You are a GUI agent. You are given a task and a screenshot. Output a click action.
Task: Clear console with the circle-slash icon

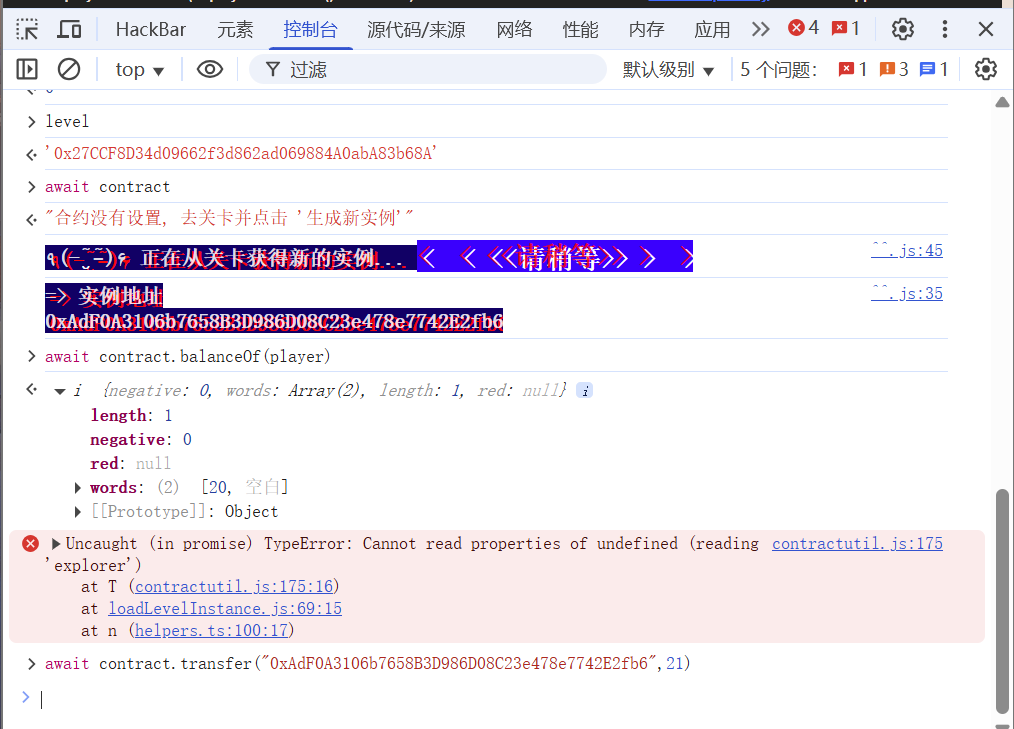point(69,69)
